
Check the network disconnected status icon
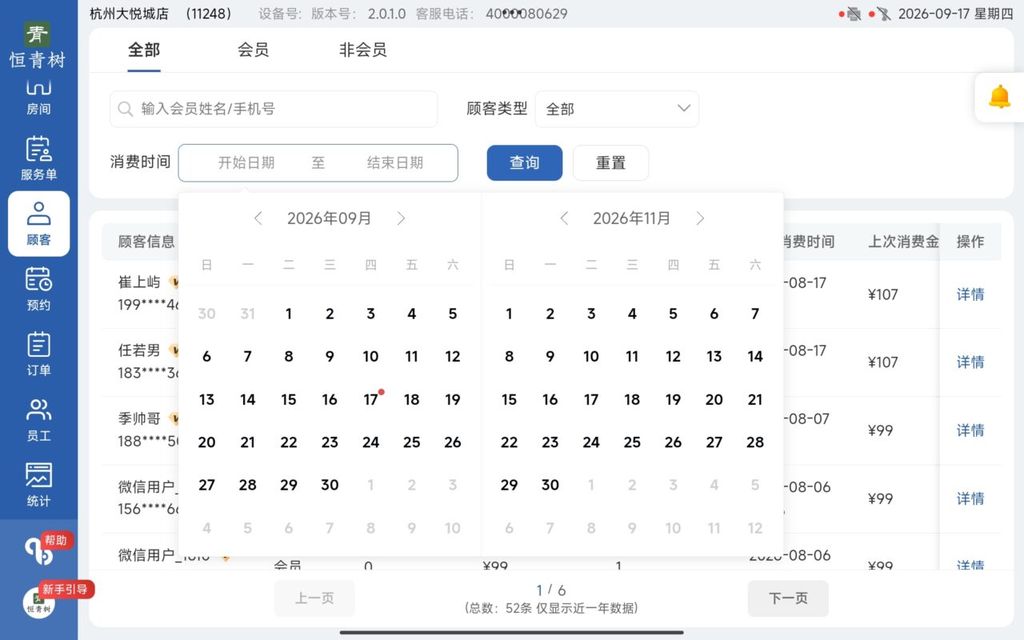click(884, 14)
